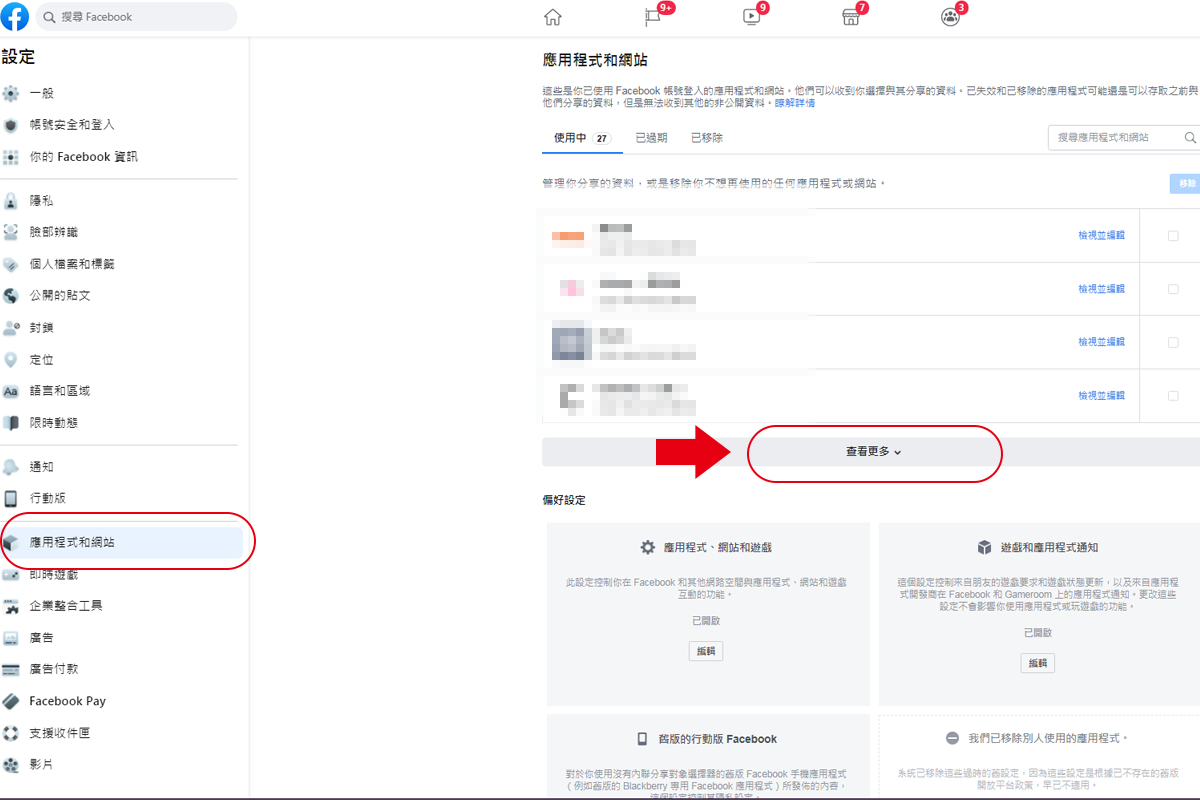Click 編輯 under 遊戲和應用程式通知
1200x800 pixels.
click(x=1037, y=663)
